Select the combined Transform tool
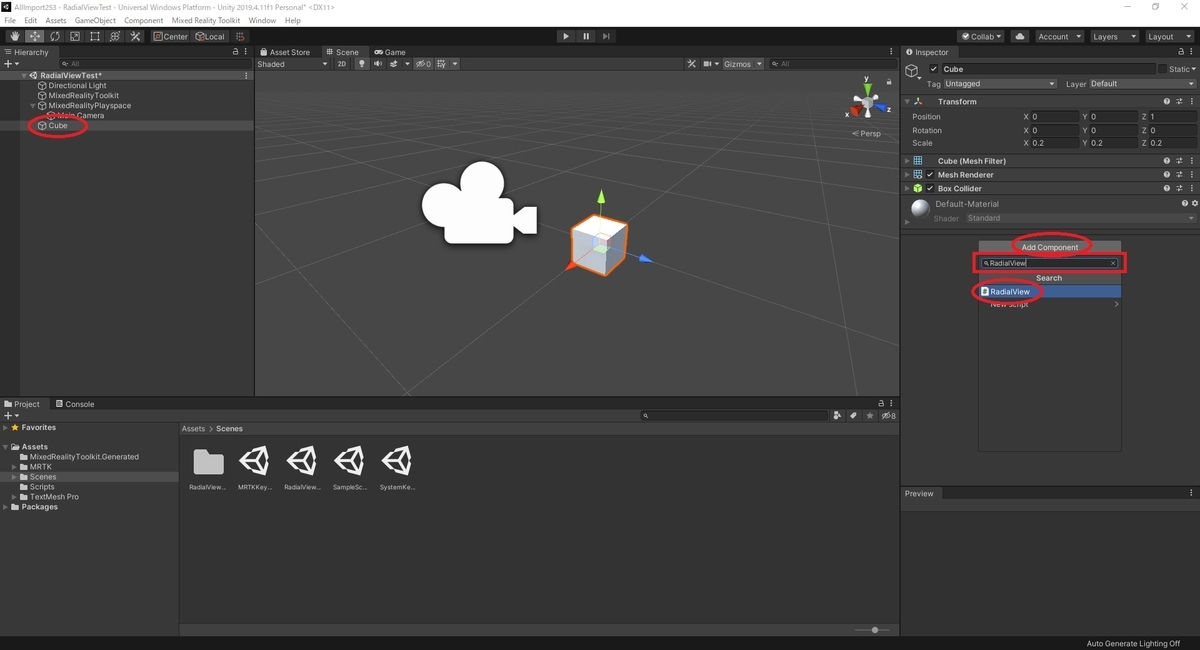The width and height of the screenshot is (1200, 650). coord(114,36)
